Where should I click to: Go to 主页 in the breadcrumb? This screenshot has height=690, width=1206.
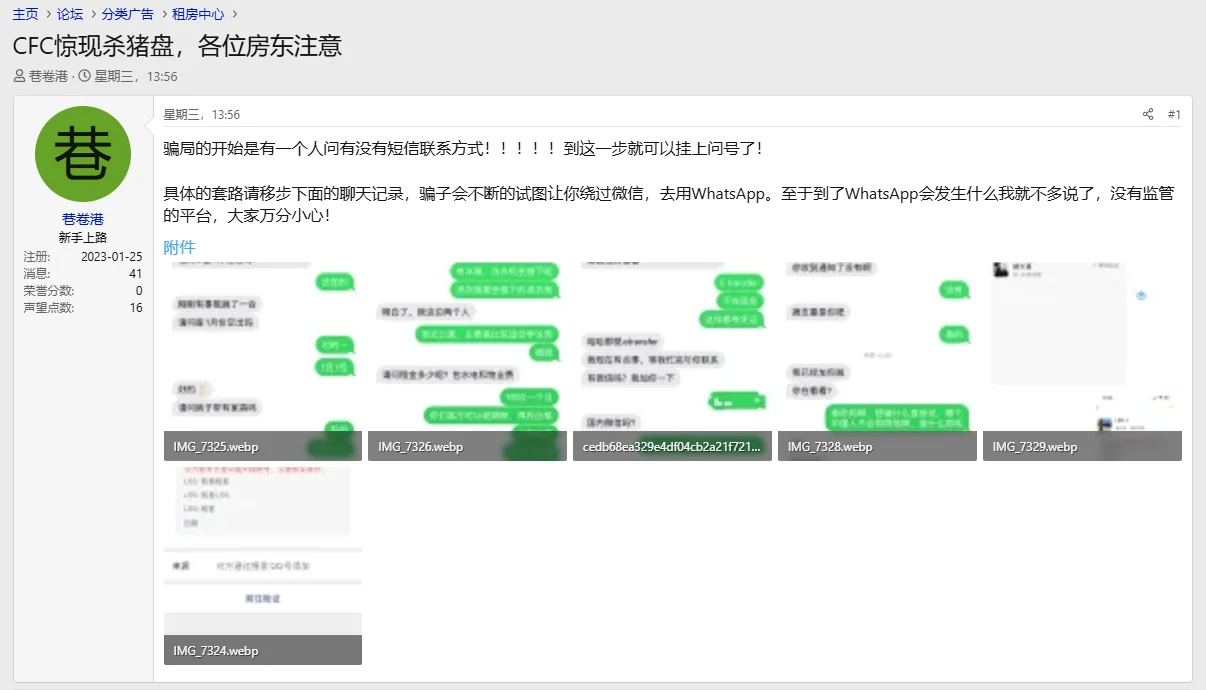(x=25, y=14)
